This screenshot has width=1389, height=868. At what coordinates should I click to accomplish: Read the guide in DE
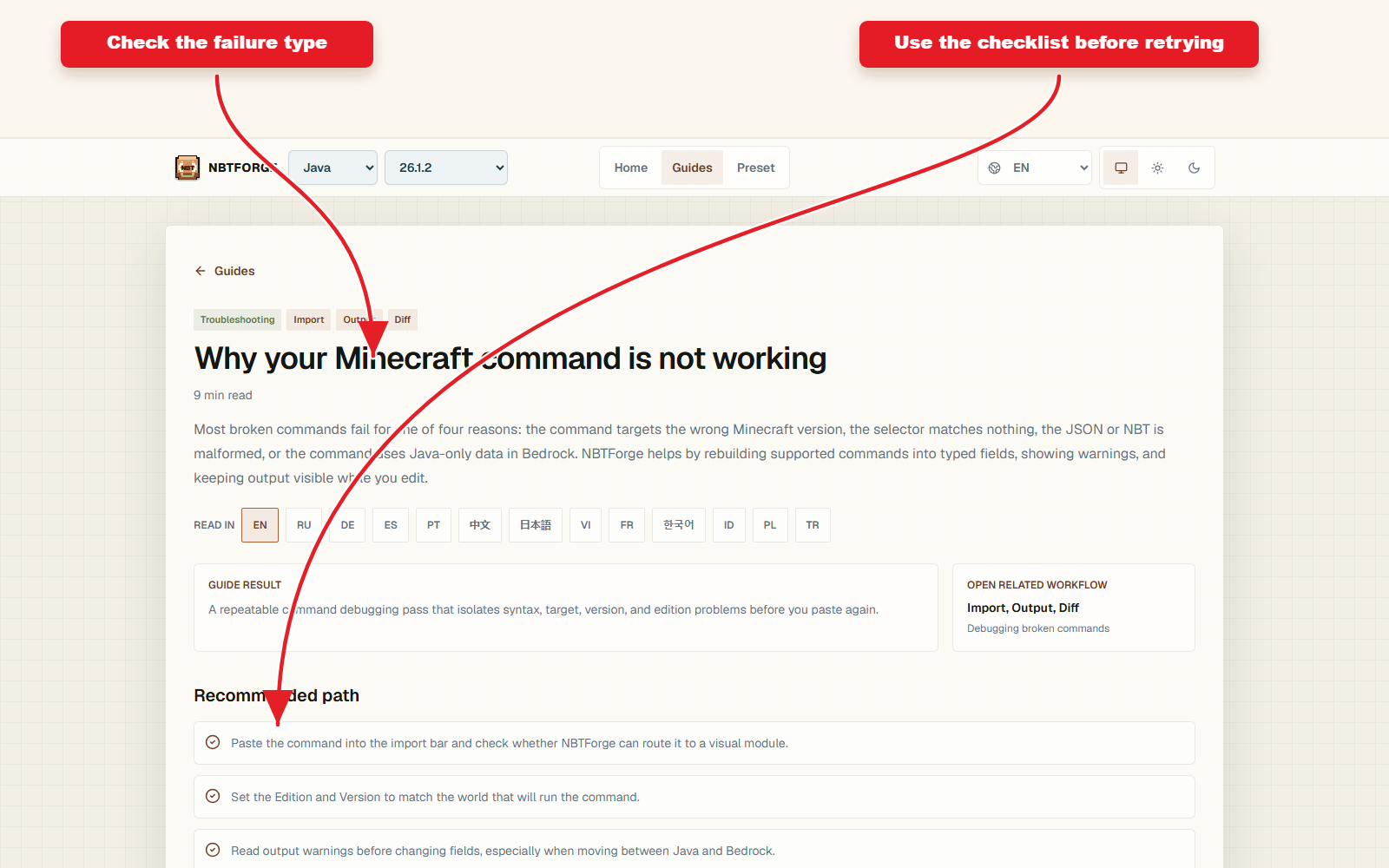(347, 525)
